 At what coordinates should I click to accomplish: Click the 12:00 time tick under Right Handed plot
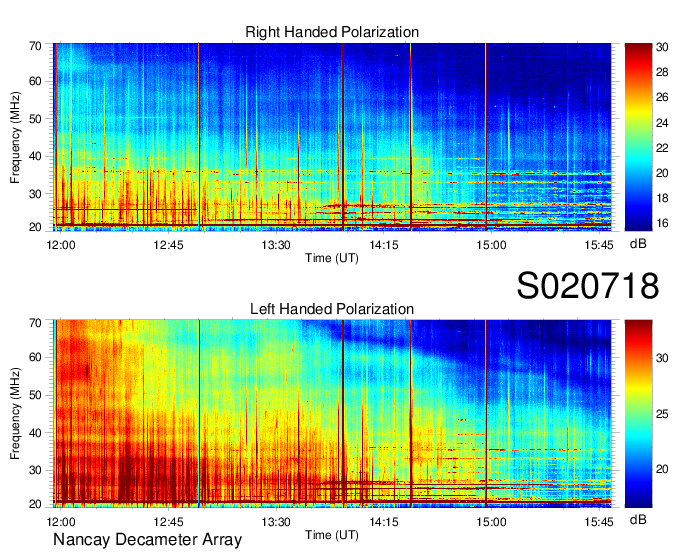61,245
